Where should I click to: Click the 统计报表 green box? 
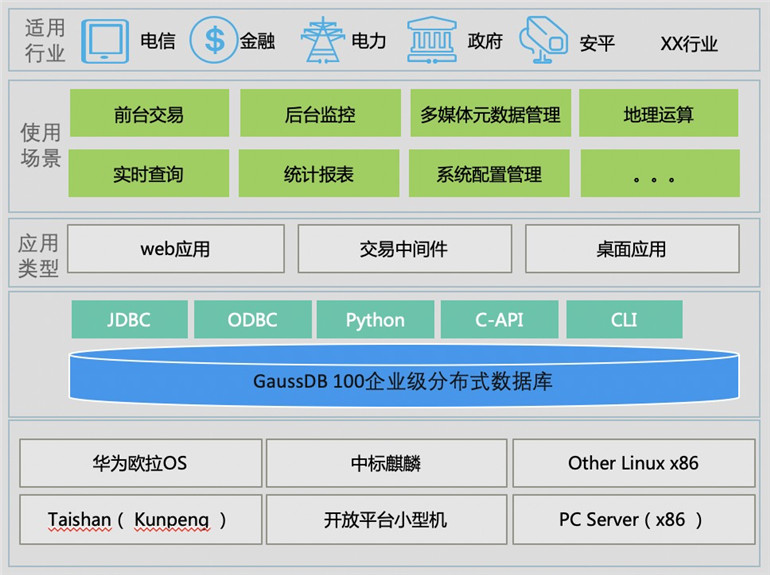319,173
